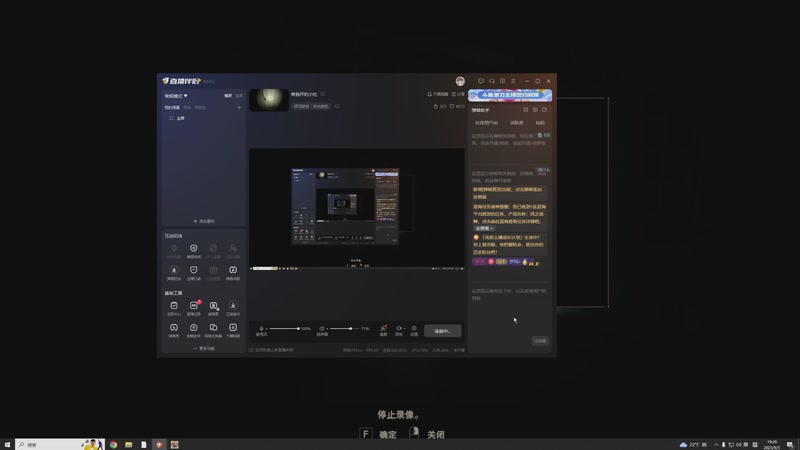The width and height of the screenshot is (800, 450).
Task: Open the 任务中心 tool in 基础工具
Action: click(174, 308)
